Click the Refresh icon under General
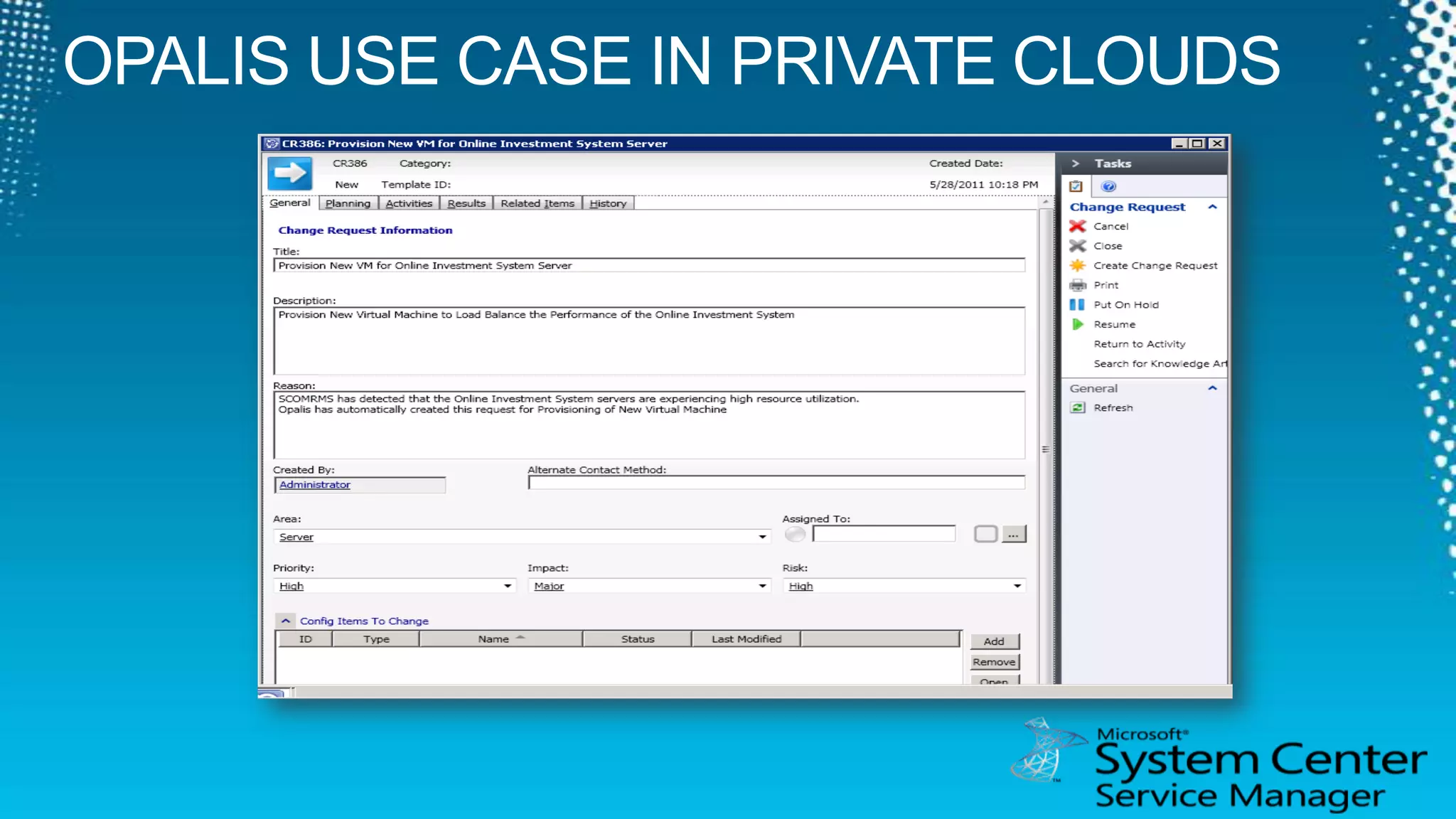This screenshot has width=1456, height=819. click(x=1078, y=407)
